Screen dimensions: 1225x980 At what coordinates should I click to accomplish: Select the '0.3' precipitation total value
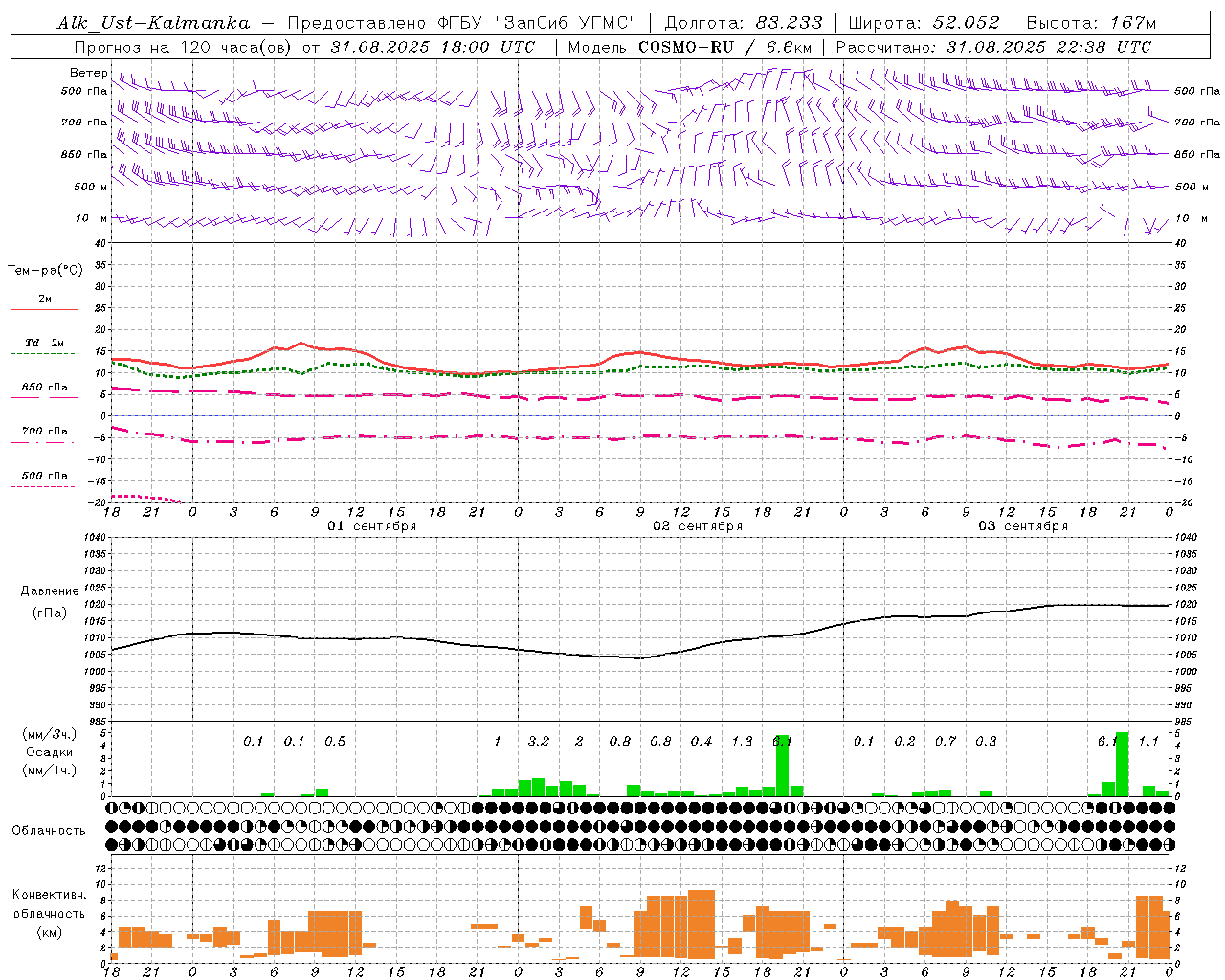(x=986, y=741)
